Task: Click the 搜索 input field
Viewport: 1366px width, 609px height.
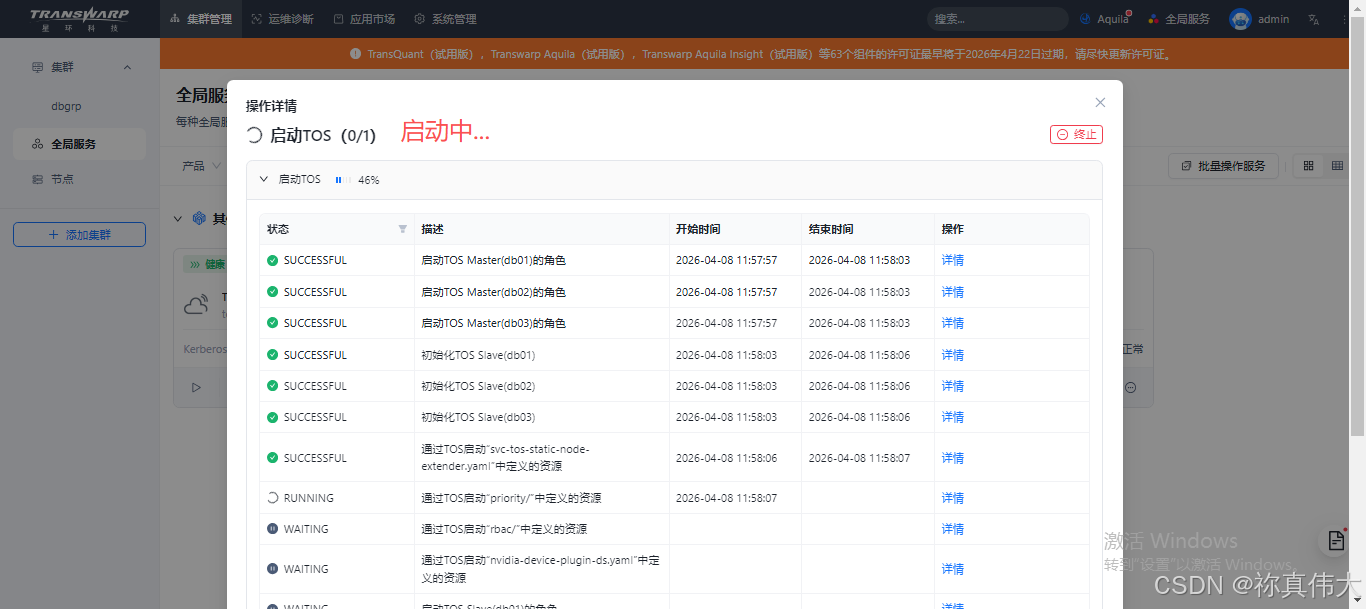Action: 998,19
